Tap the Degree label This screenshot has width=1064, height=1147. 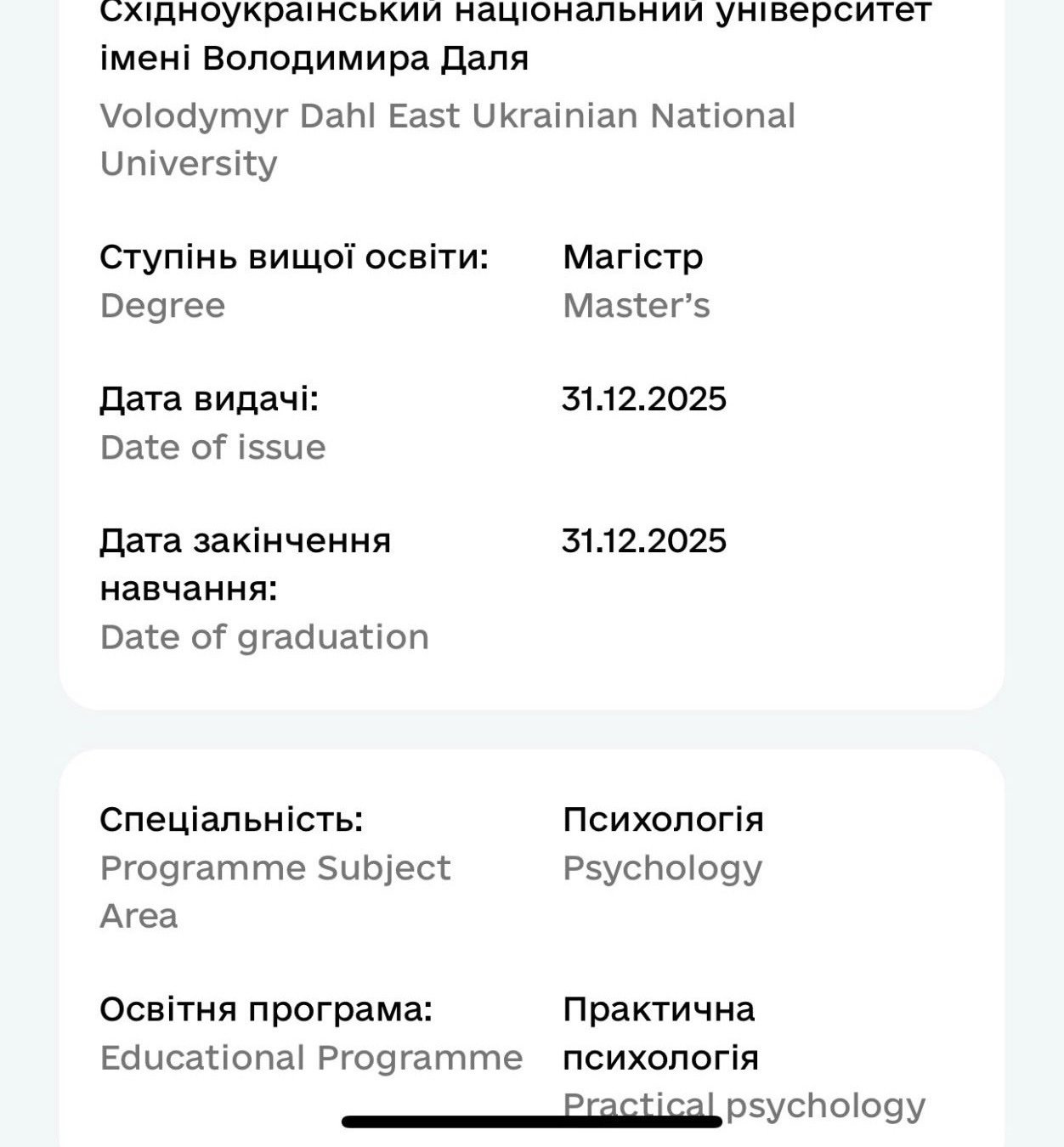point(162,306)
